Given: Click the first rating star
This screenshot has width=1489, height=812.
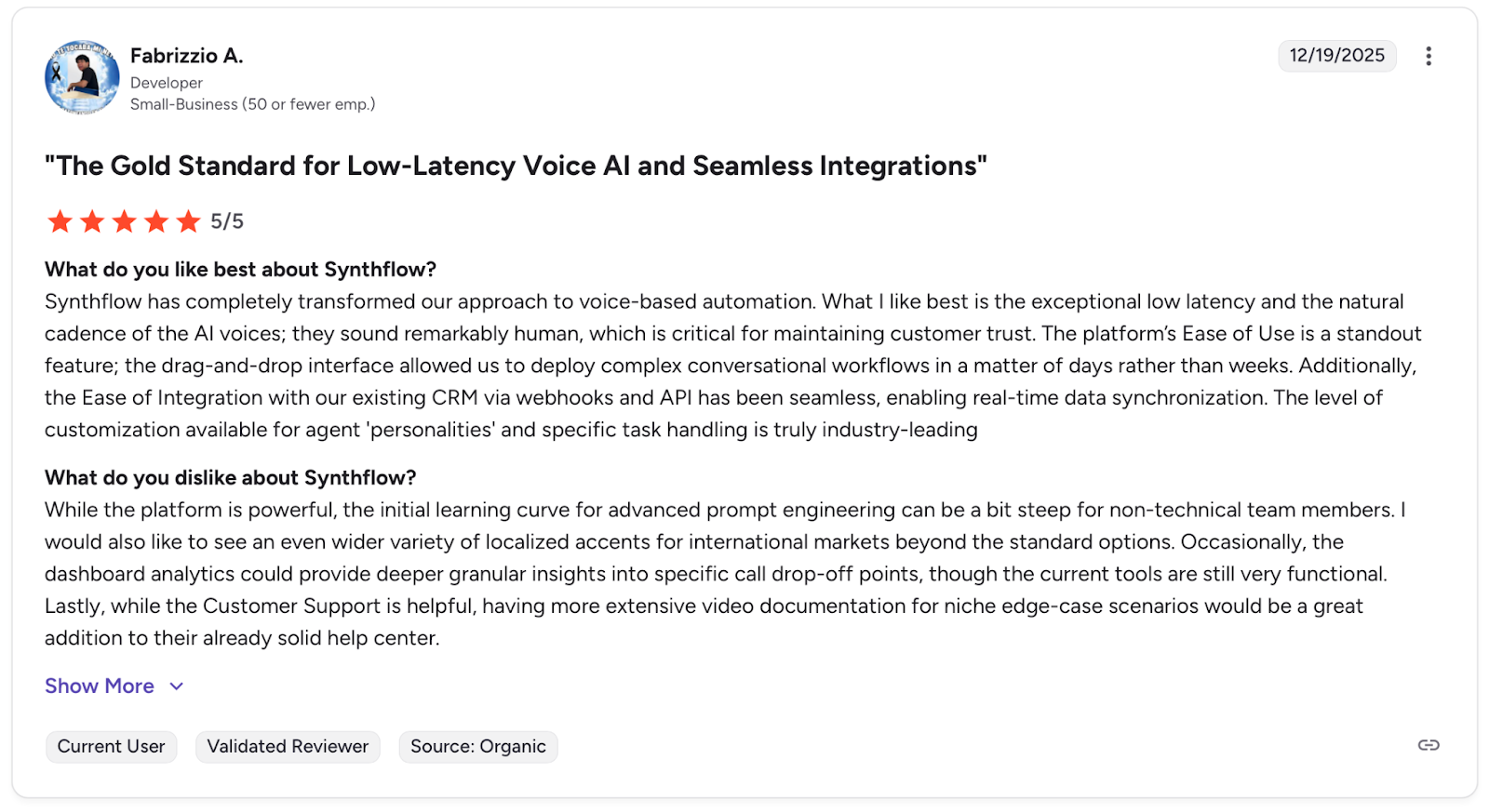Looking at the screenshot, I should tap(60, 221).
